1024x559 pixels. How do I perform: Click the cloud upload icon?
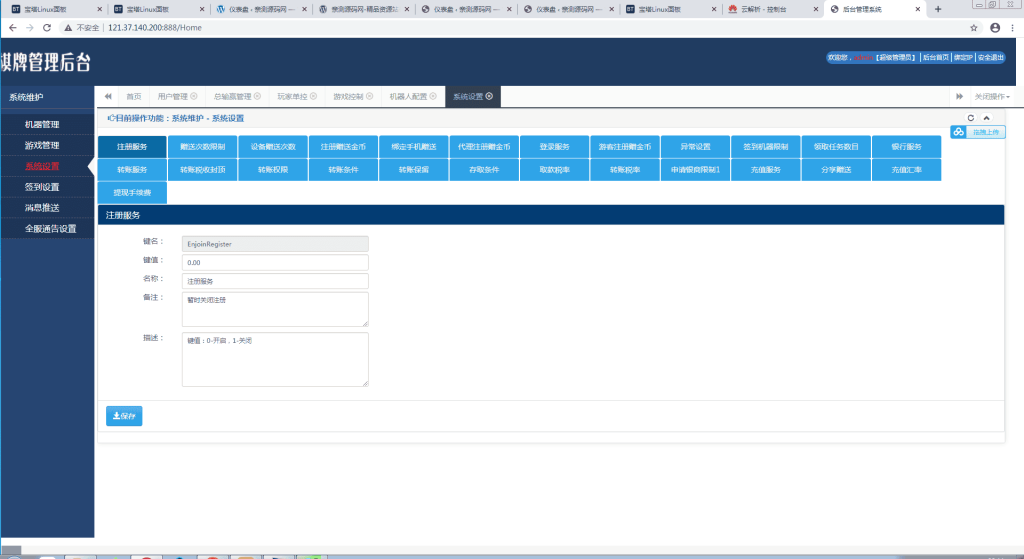click(958, 132)
